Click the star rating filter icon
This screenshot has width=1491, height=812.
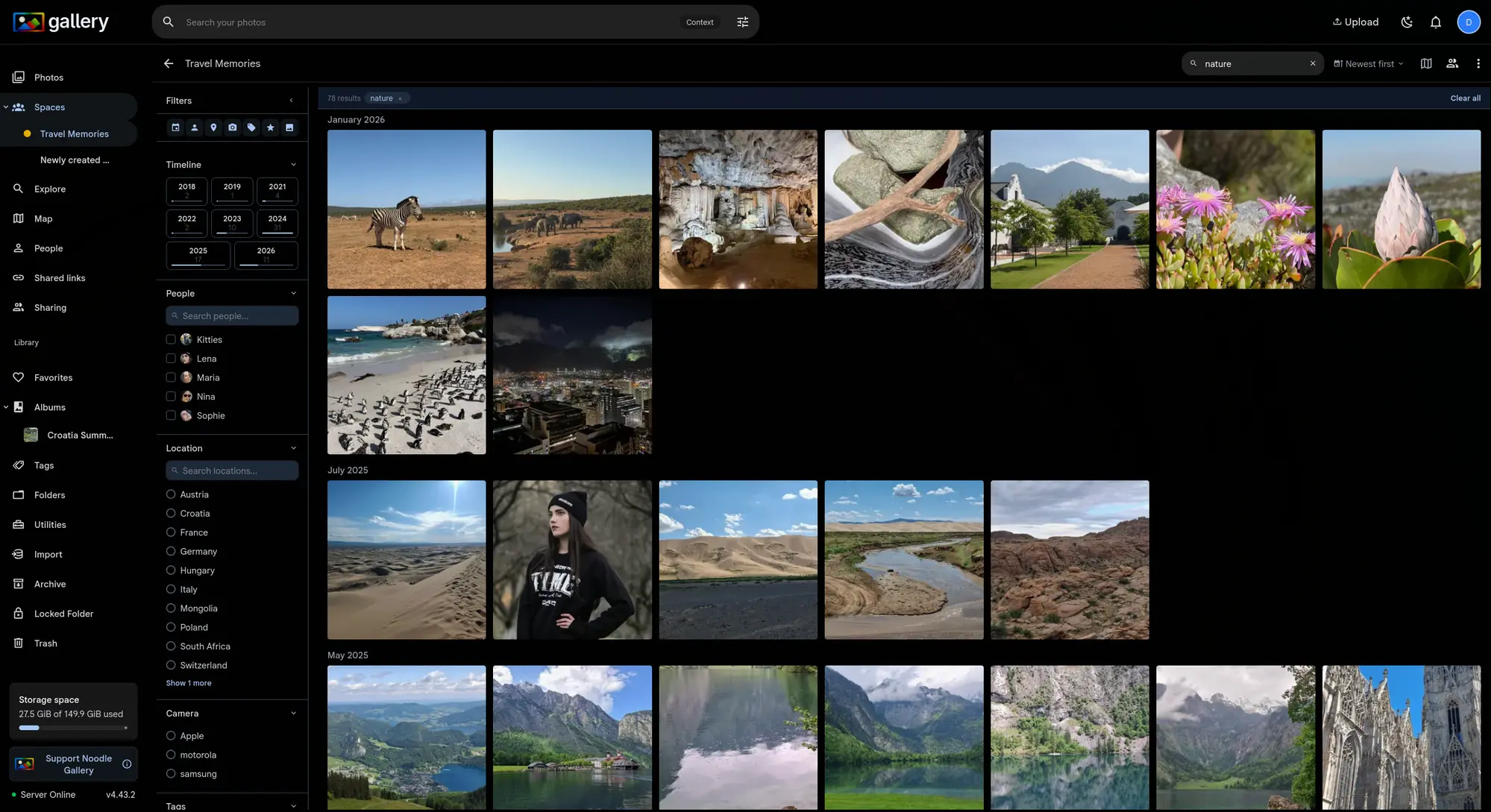tap(271, 128)
